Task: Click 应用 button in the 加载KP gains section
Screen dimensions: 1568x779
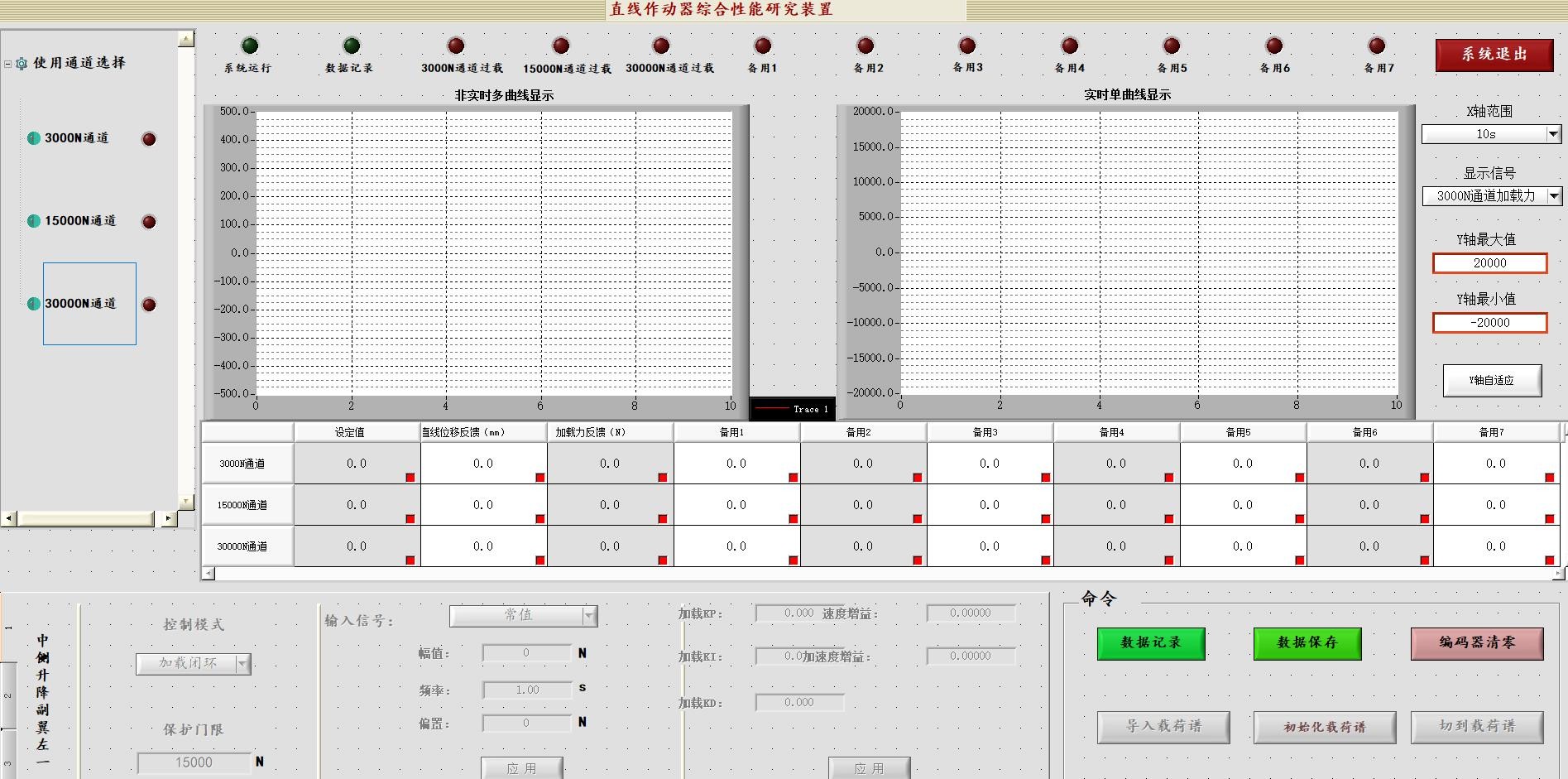Action: click(x=869, y=768)
